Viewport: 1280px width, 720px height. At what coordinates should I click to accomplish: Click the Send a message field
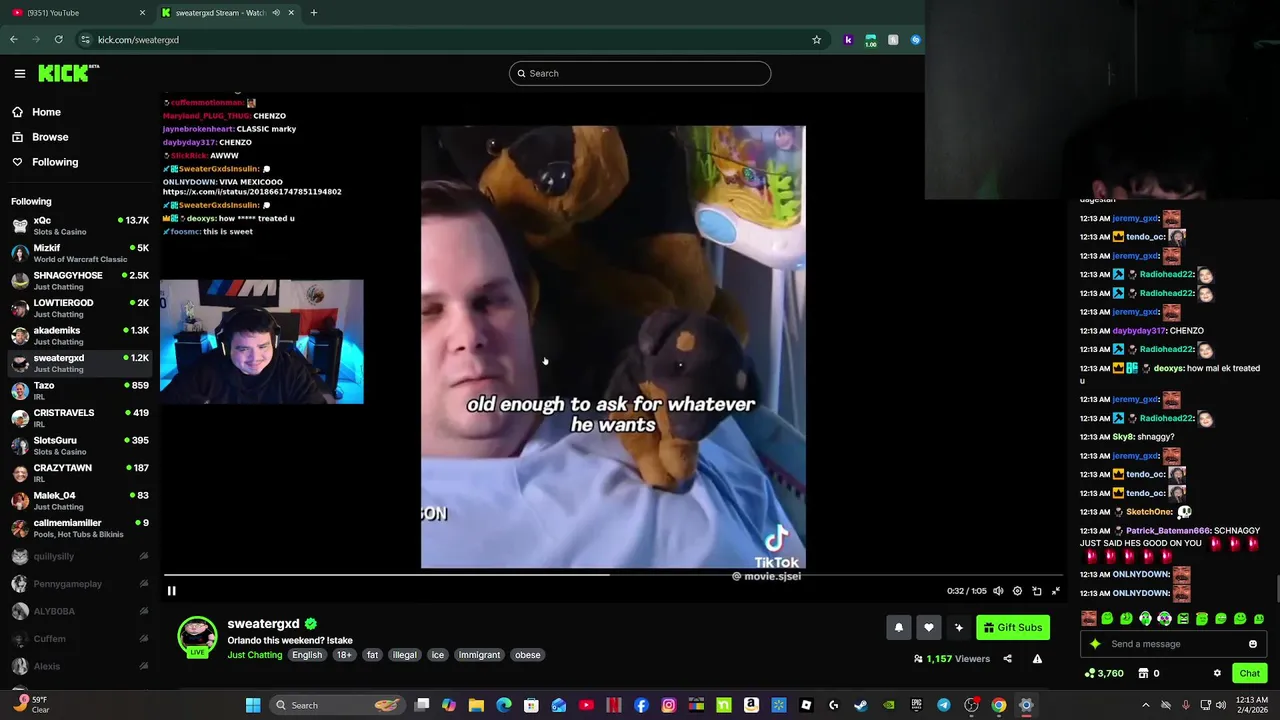coord(1174,644)
